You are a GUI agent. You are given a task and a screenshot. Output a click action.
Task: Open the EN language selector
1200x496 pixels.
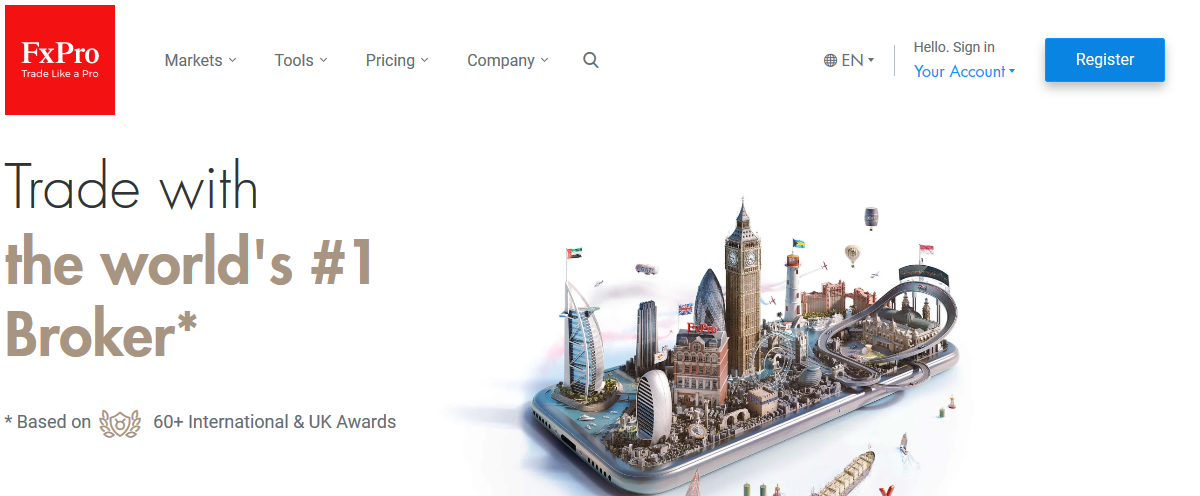(849, 60)
